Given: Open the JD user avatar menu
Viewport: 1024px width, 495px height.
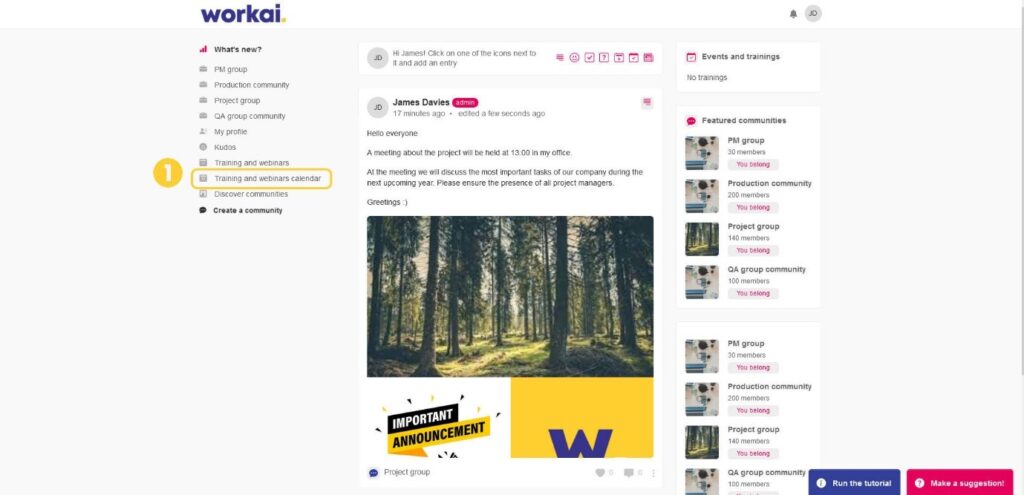Looking at the screenshot, I should [x=813, y=14].
